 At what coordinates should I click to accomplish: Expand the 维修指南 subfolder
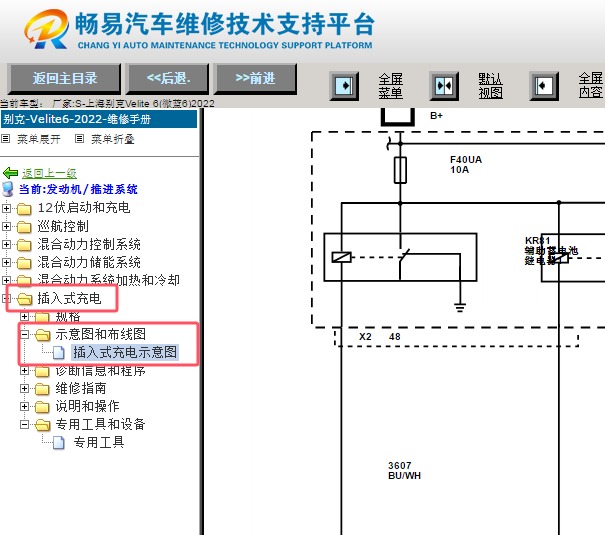[24, 388]
